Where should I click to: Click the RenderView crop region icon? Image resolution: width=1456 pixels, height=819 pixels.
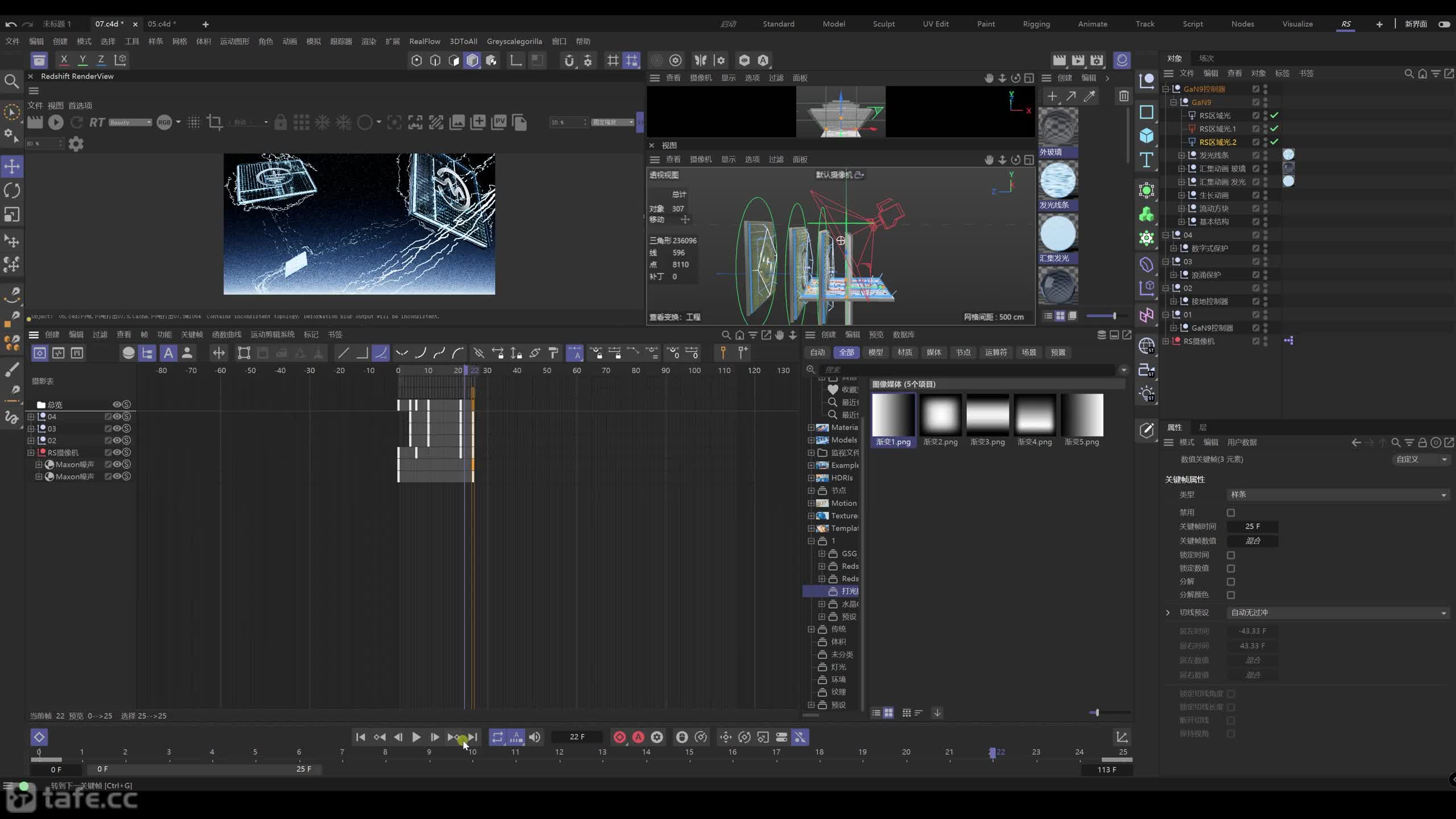[214, 122]
